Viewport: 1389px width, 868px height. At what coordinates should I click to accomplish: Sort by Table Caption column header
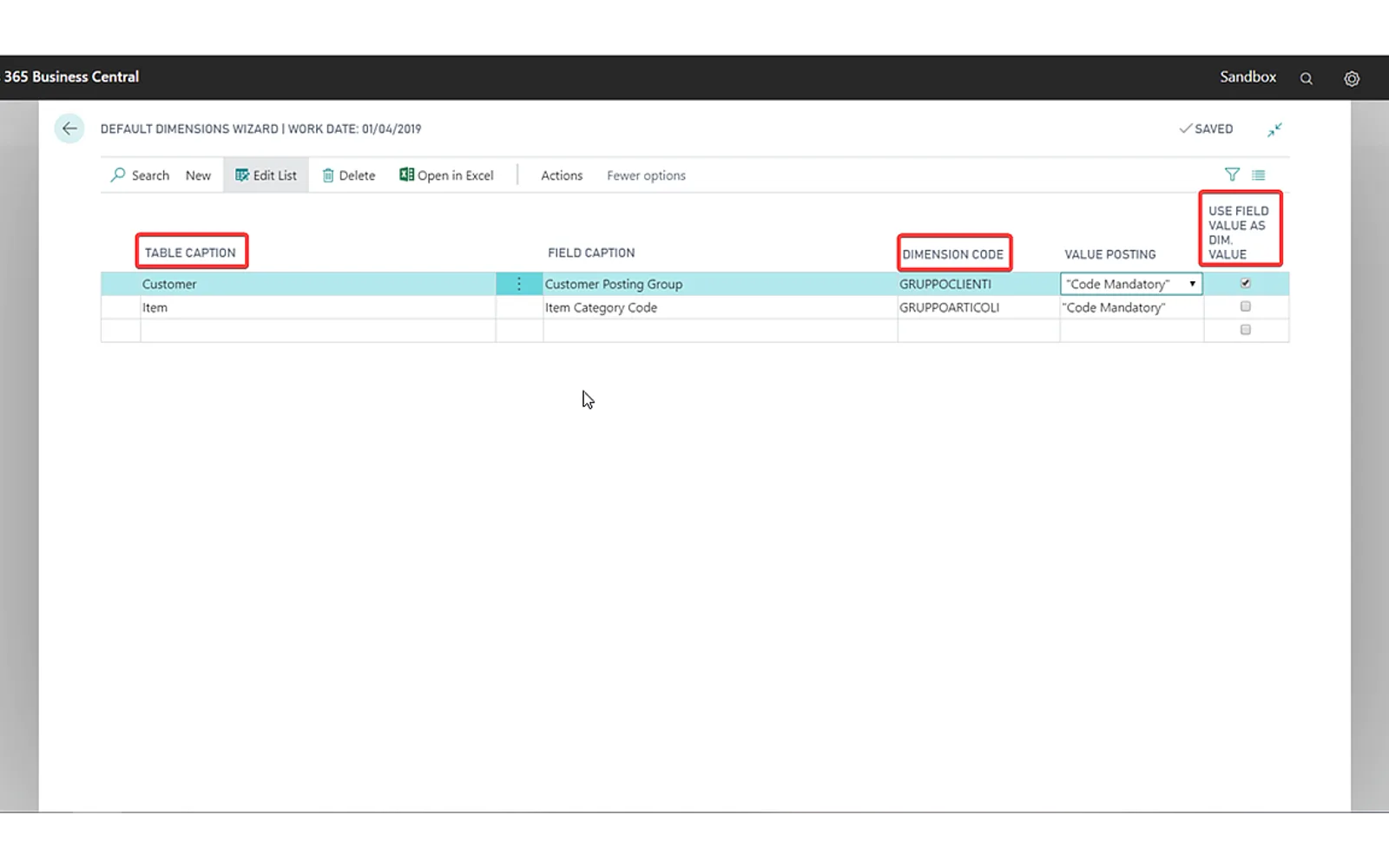point(190,253)
